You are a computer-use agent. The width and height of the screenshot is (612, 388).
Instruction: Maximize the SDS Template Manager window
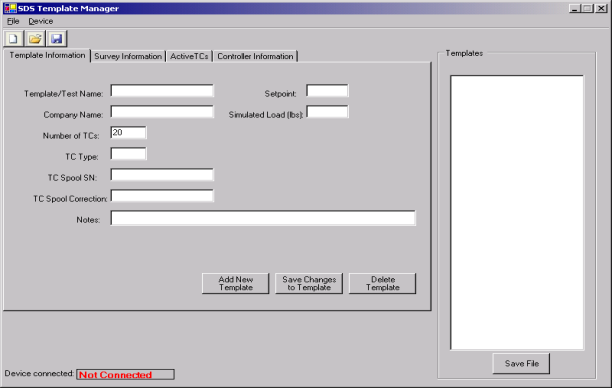(x=587, y=8)
